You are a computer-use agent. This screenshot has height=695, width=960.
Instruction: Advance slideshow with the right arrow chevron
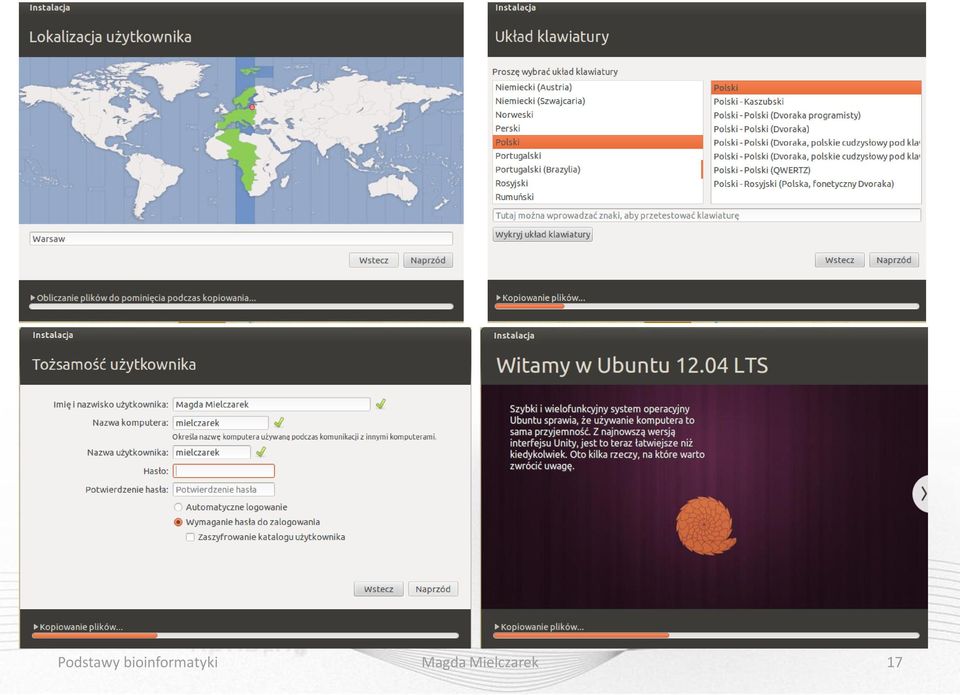921,493
